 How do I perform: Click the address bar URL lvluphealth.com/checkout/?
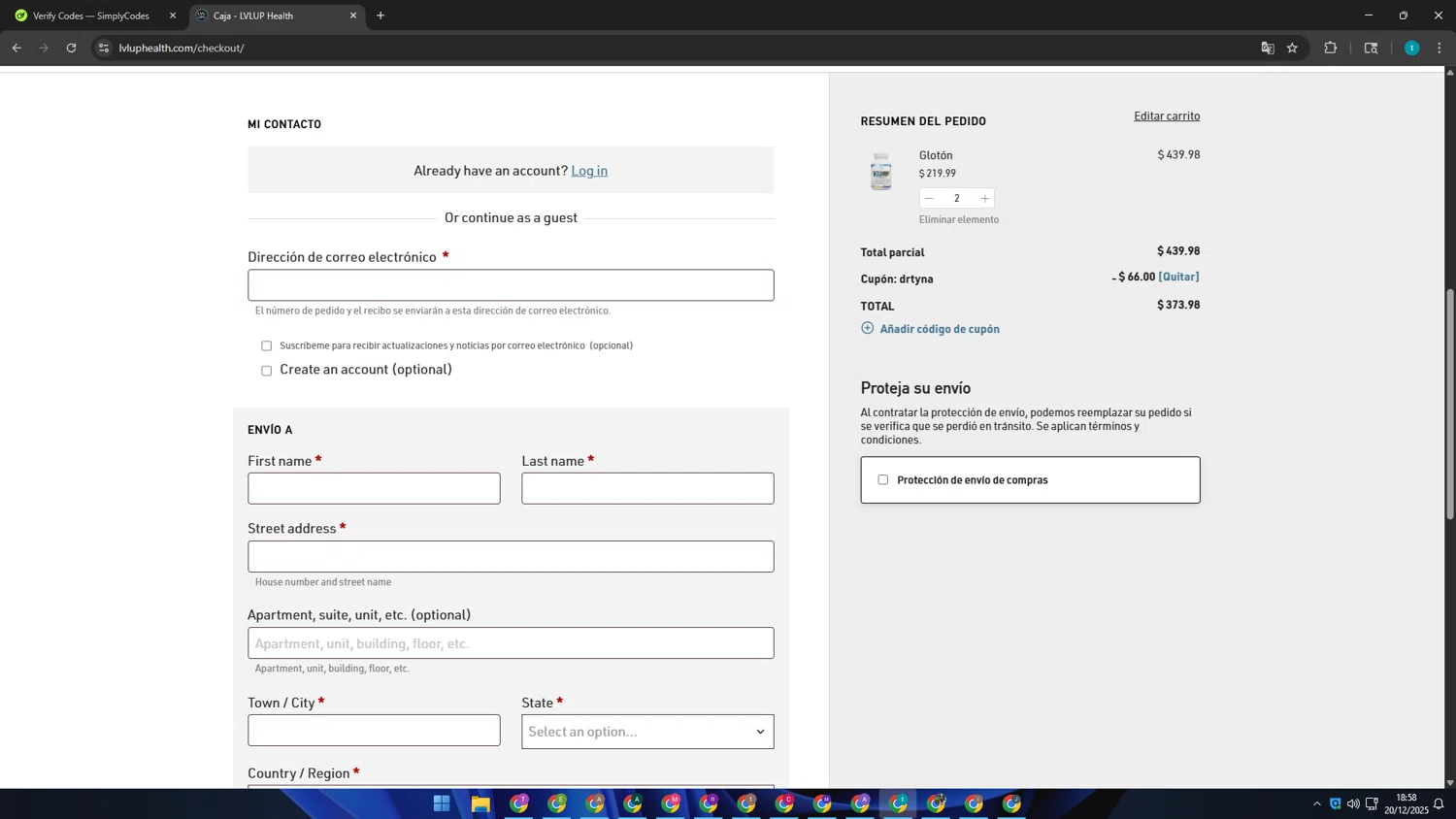point(182,48)
